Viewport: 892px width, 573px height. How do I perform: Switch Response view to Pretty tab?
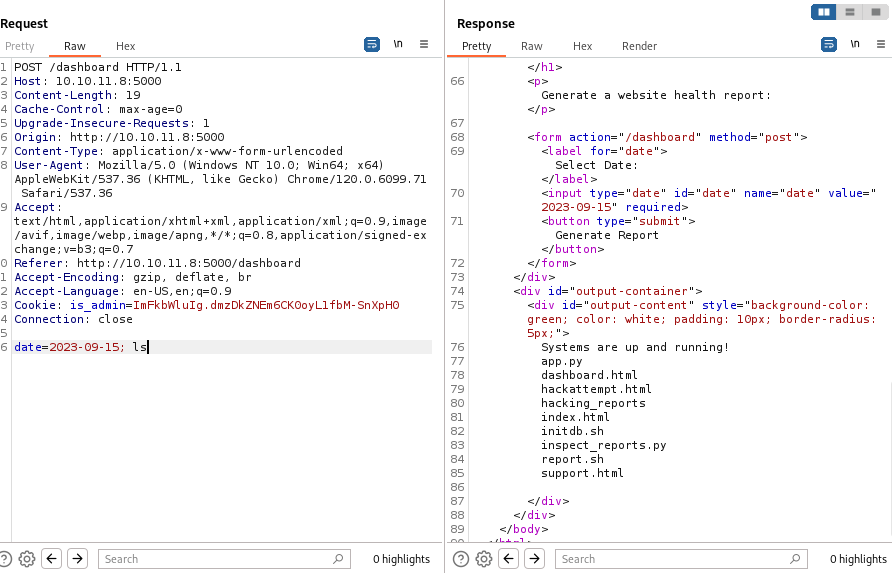coord(476,46)
